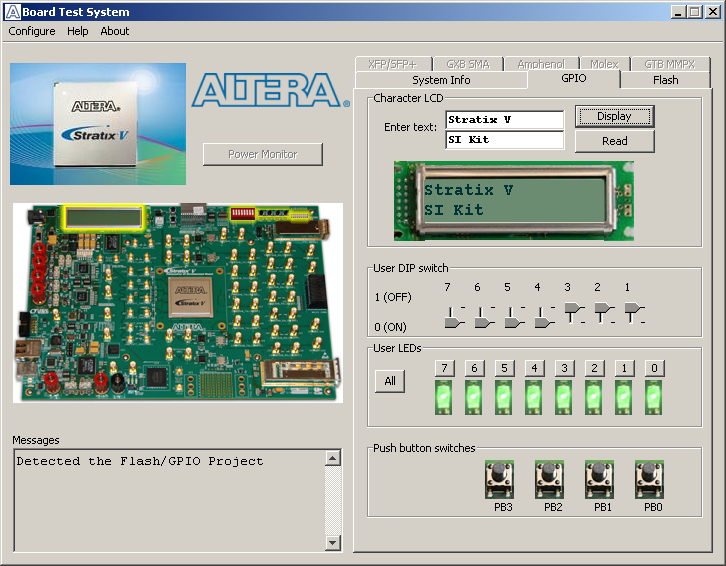
Task: Click the PB0 push button switch
Action: (649, 479)
